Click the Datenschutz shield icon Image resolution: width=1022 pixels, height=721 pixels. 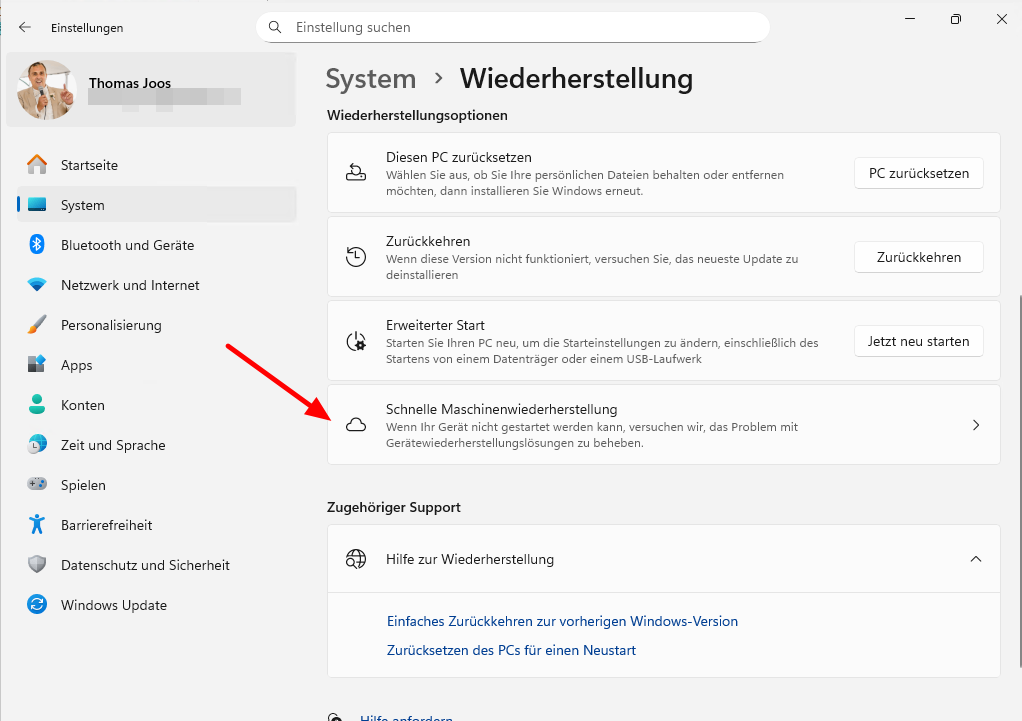(37, 565)
